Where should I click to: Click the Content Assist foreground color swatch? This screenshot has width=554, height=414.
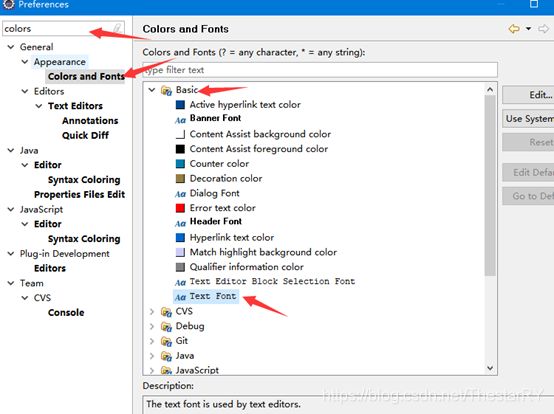pos(180,149)
